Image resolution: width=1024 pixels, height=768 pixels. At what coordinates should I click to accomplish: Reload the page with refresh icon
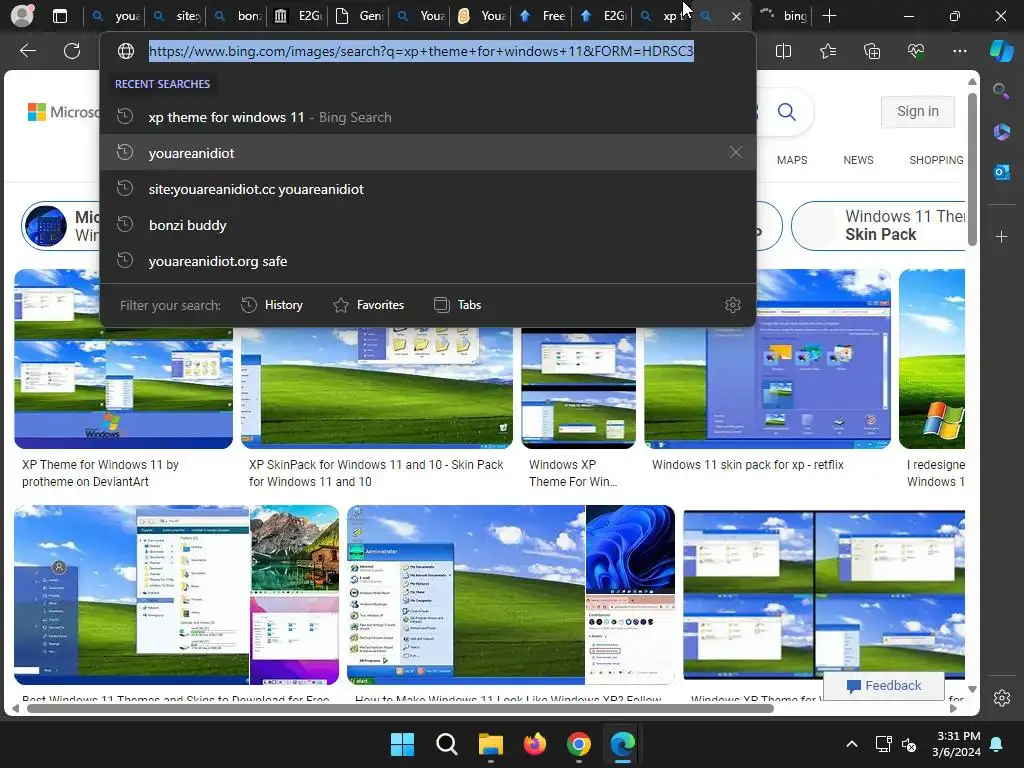point(72,51)
